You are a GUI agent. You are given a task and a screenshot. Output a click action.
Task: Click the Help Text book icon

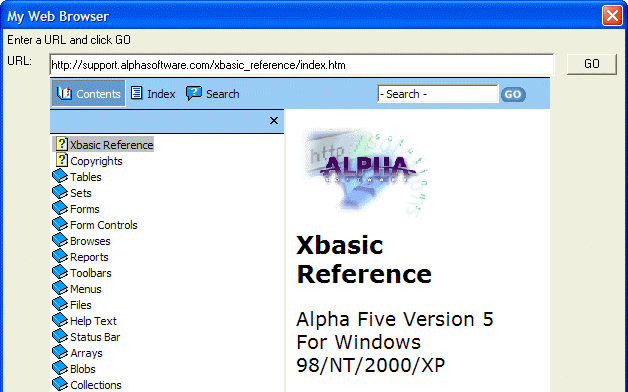click(60, 320)
